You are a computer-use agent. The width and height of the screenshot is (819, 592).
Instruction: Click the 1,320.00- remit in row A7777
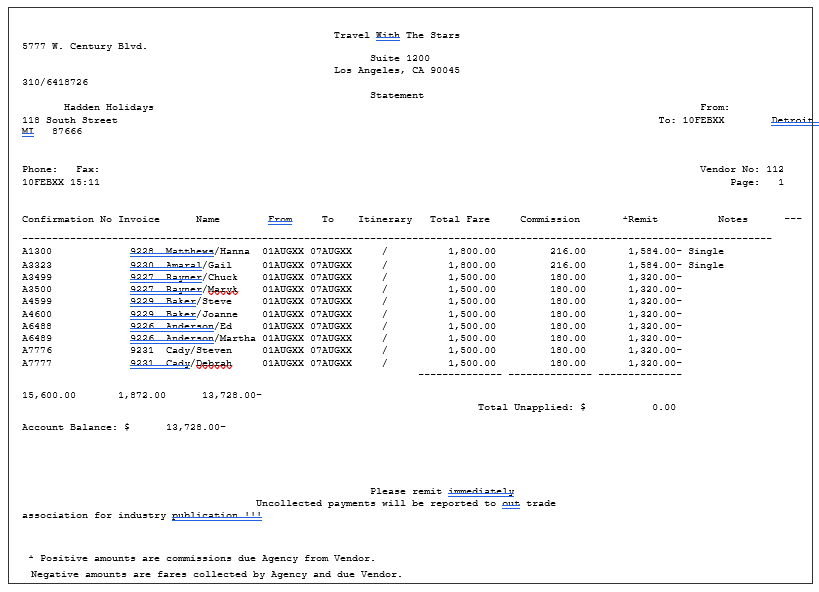pyautogui.click(x=655, y=363)
